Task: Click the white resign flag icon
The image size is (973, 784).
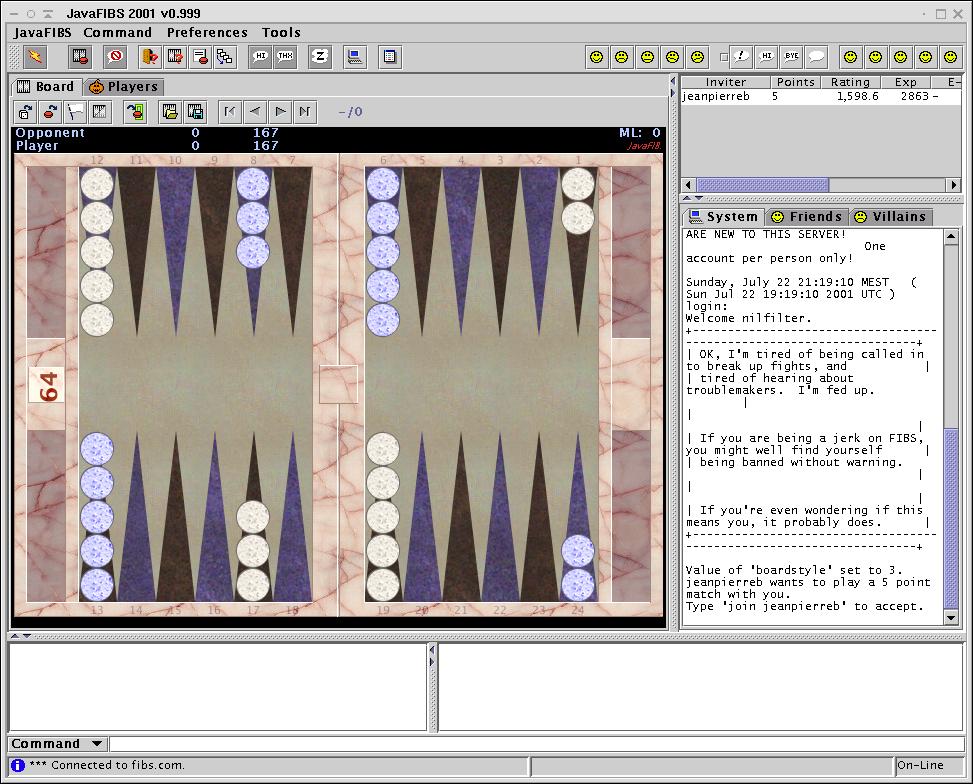Action: pos(76,112)
